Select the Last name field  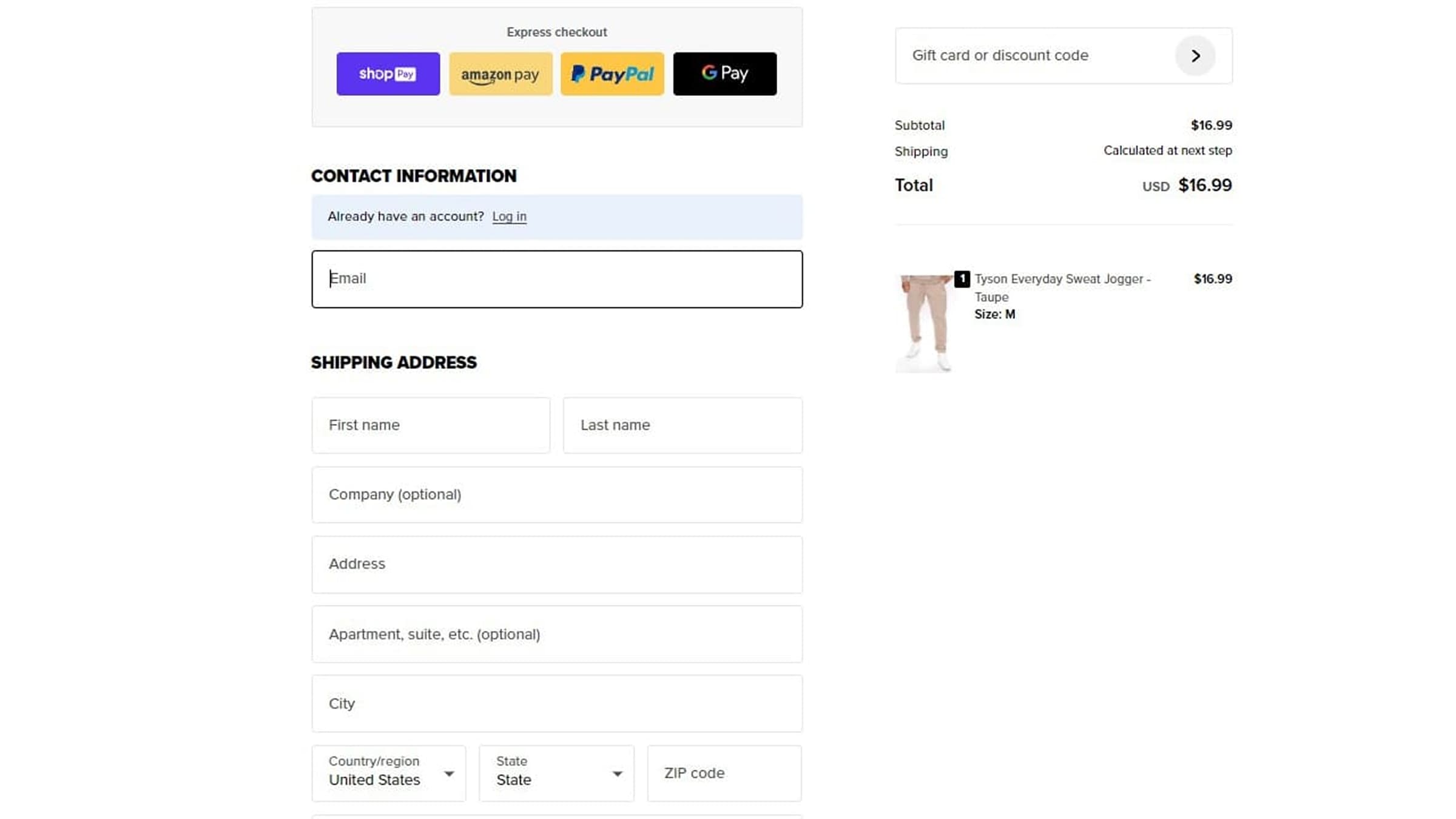682,425
